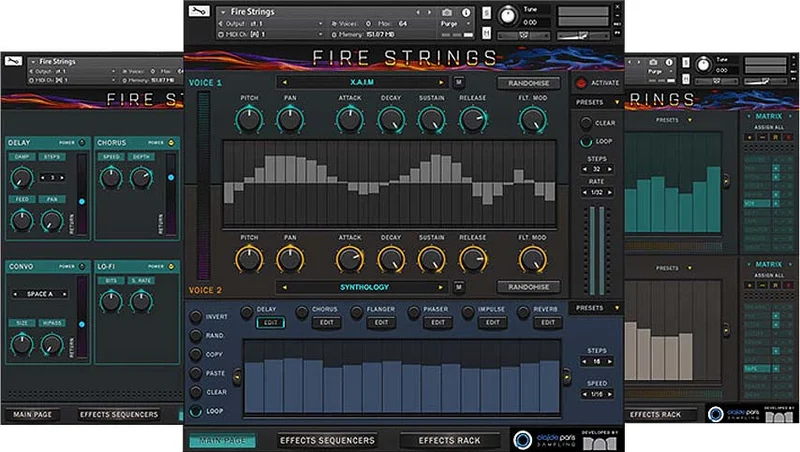Select next Voice 1 sound after X.A.I.M
This screenshot has width=800, height=452.
(440, 82)
